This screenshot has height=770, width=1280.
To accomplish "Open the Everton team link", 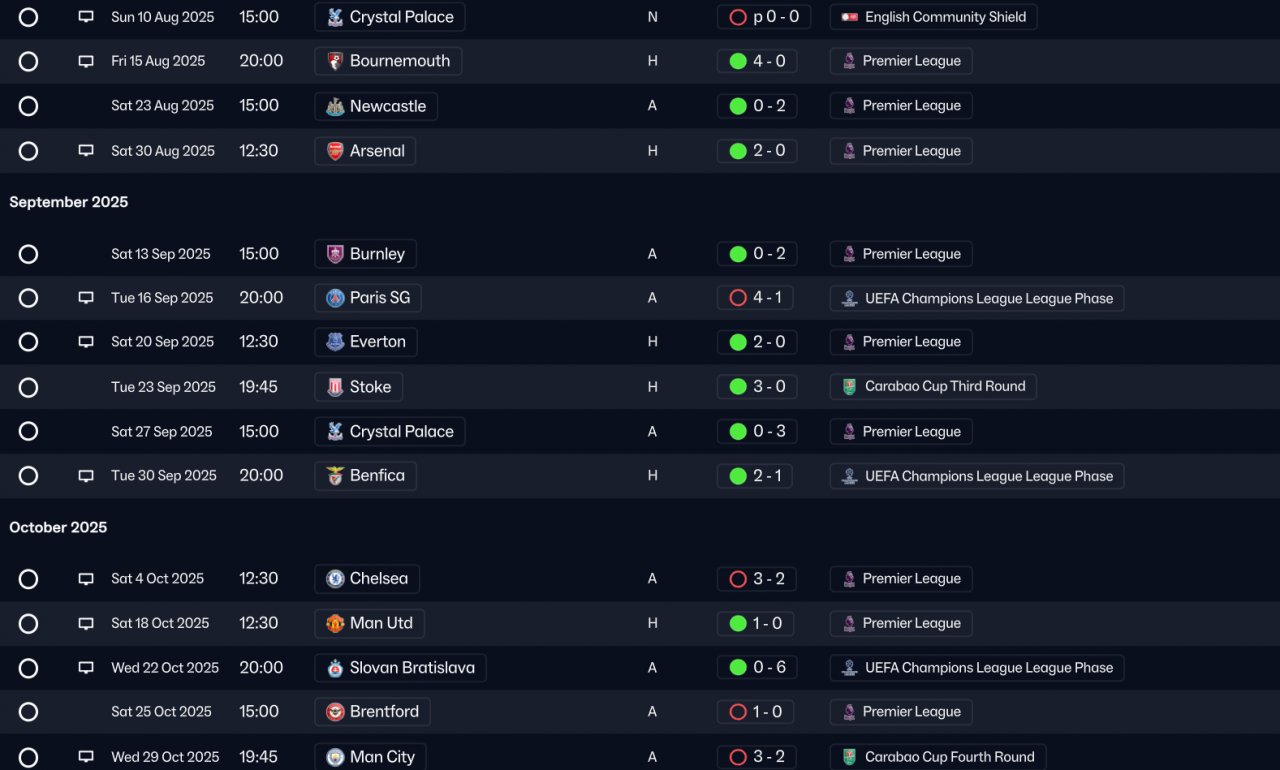I will 365,342.
